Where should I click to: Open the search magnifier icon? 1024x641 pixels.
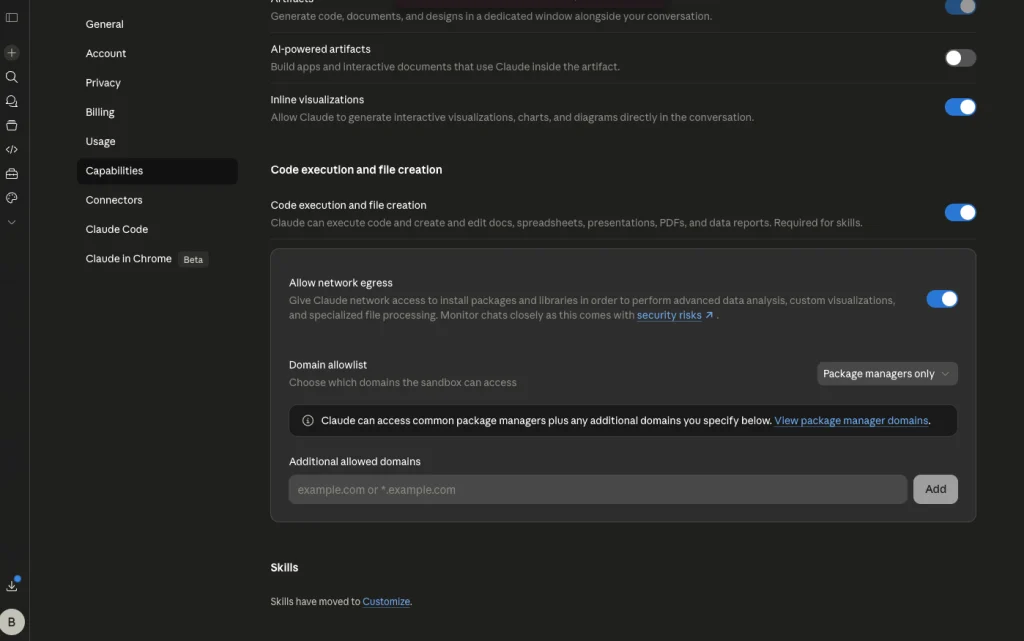12,77
